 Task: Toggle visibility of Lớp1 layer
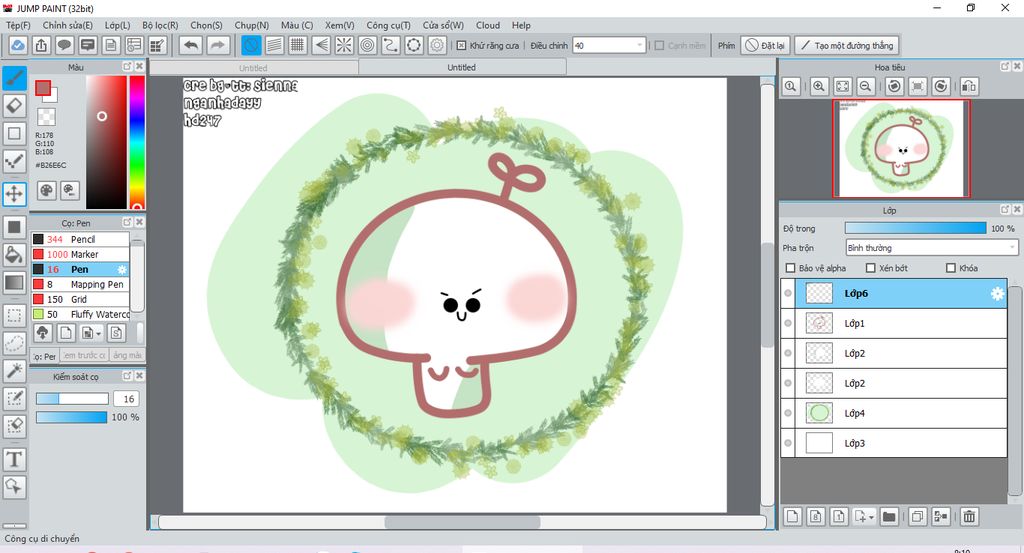[x=788, y=323]
